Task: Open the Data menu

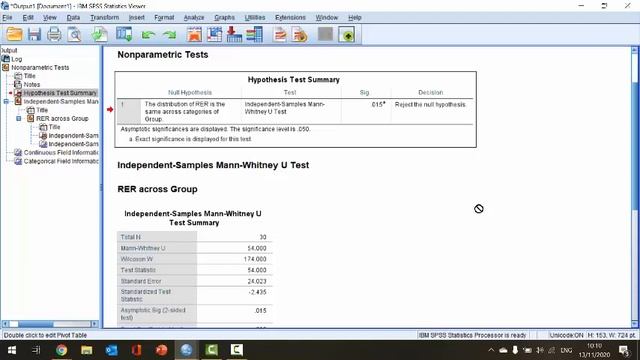Action: click(73, 18)
